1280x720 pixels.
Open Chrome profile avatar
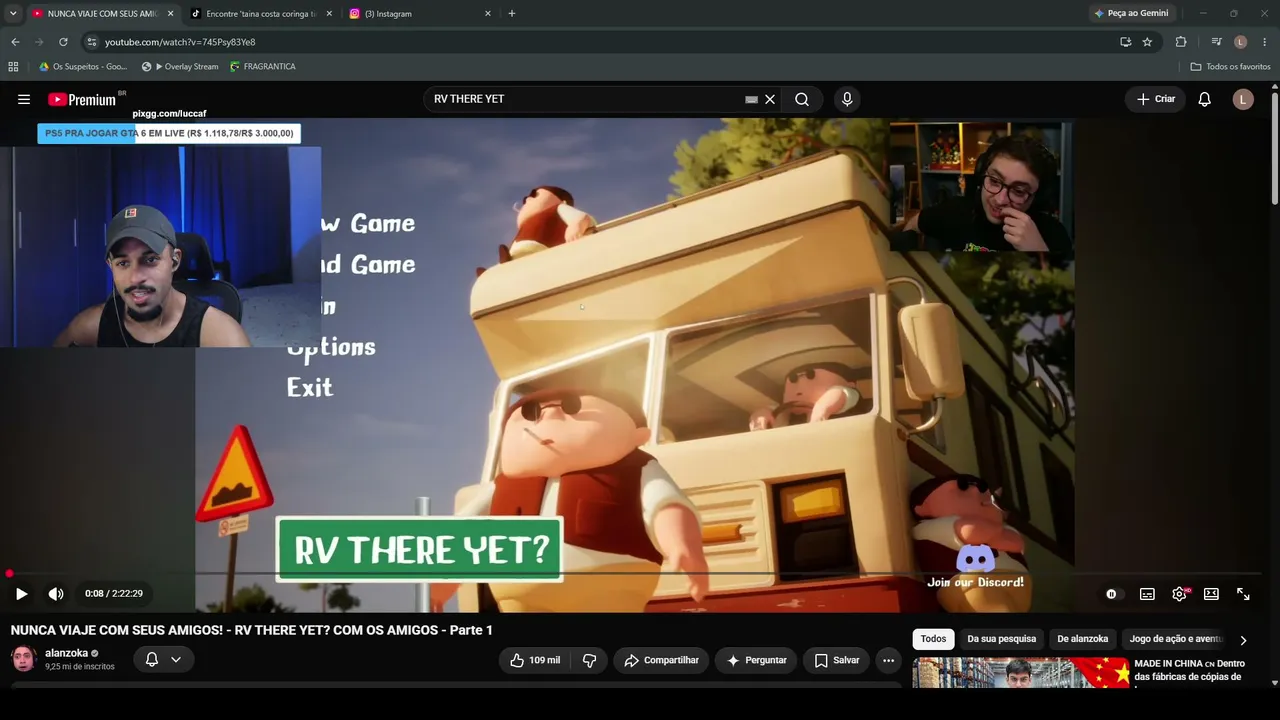[x=1240, y=42]
